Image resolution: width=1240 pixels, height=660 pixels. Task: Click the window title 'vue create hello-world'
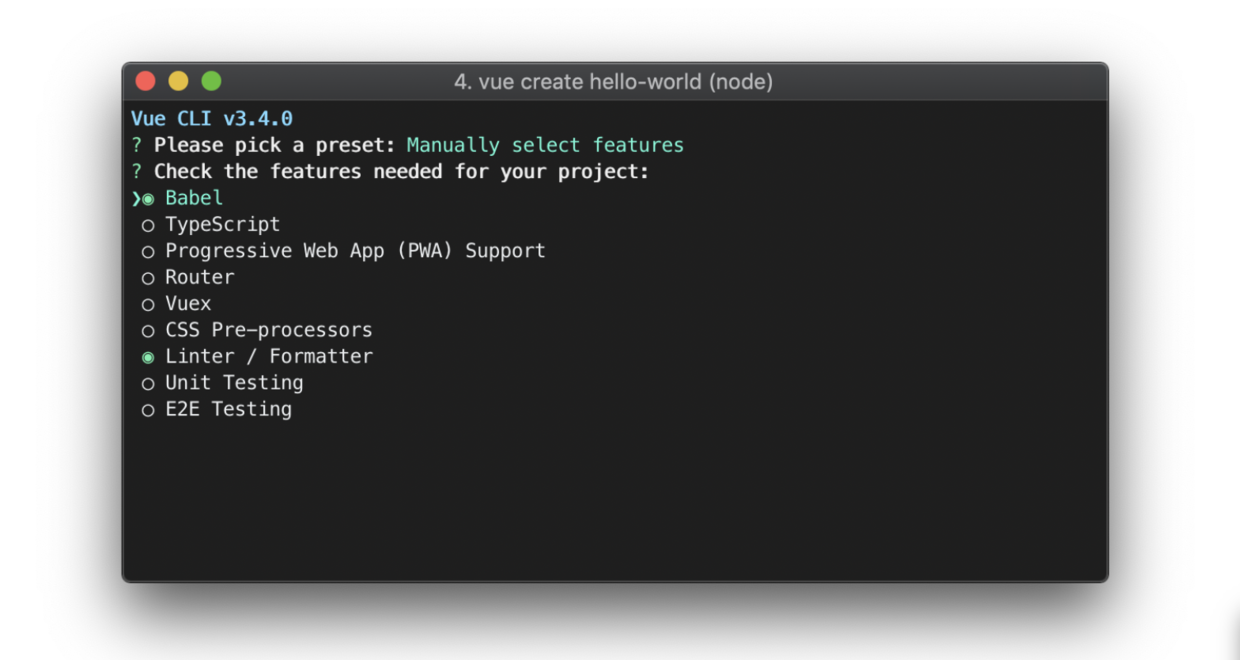[613, 82]
